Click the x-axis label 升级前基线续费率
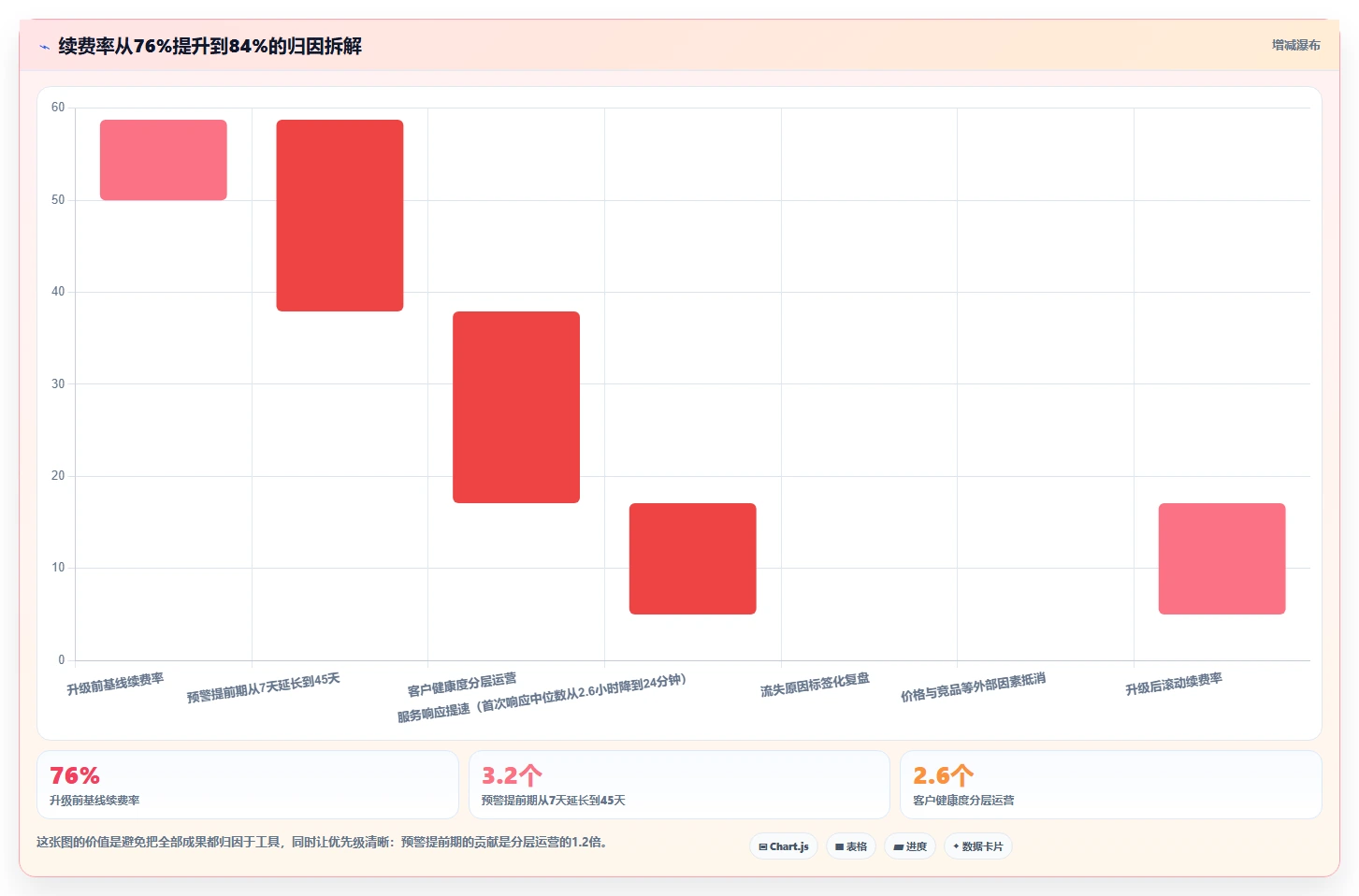This screenshot has width=1359, height=896. 115,685
